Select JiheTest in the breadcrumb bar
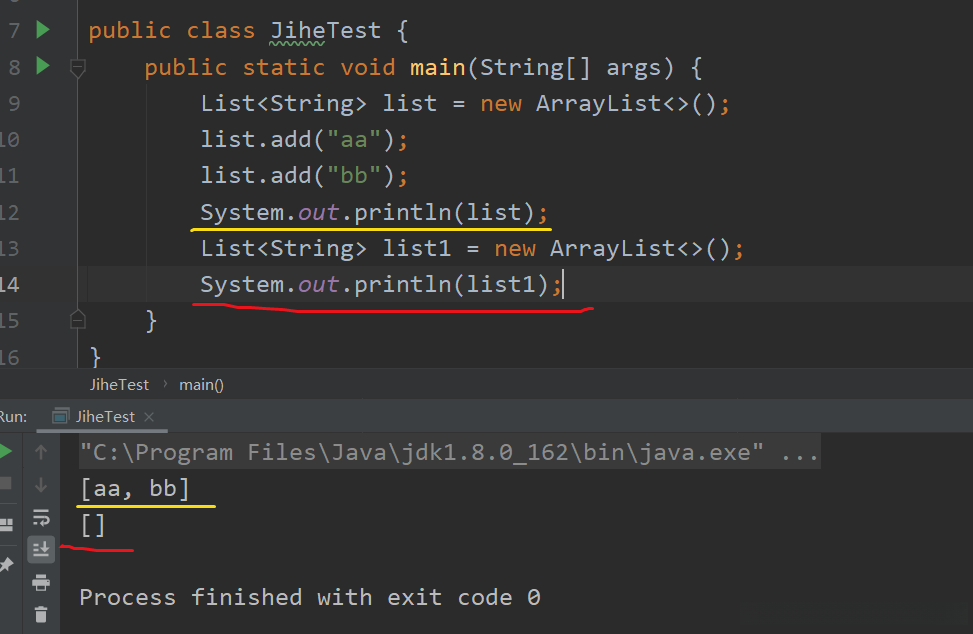This screenshot has width=973, height=634. click(x=119, y=385)
